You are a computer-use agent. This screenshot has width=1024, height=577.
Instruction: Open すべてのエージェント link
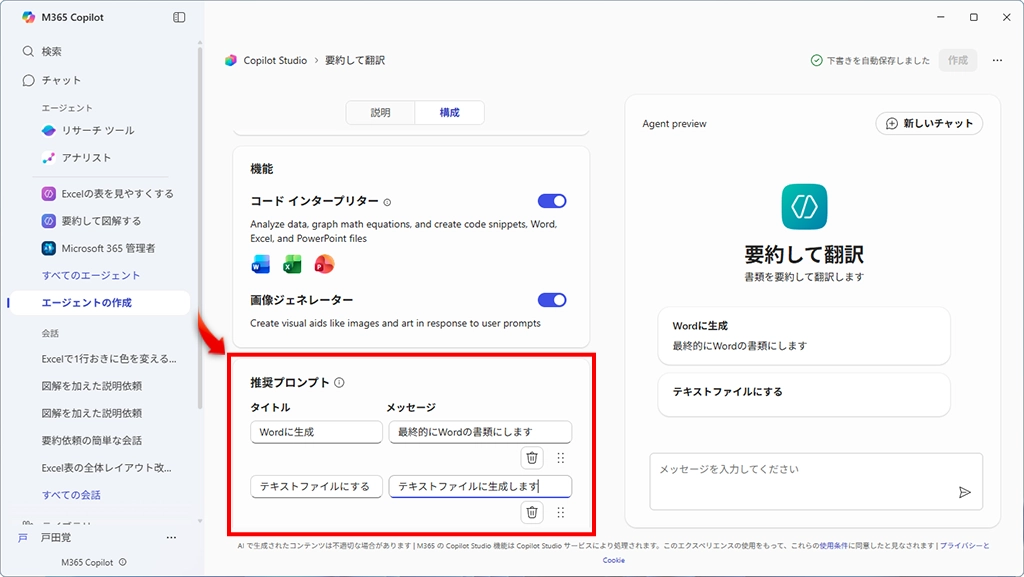click(x=91, y=275)
